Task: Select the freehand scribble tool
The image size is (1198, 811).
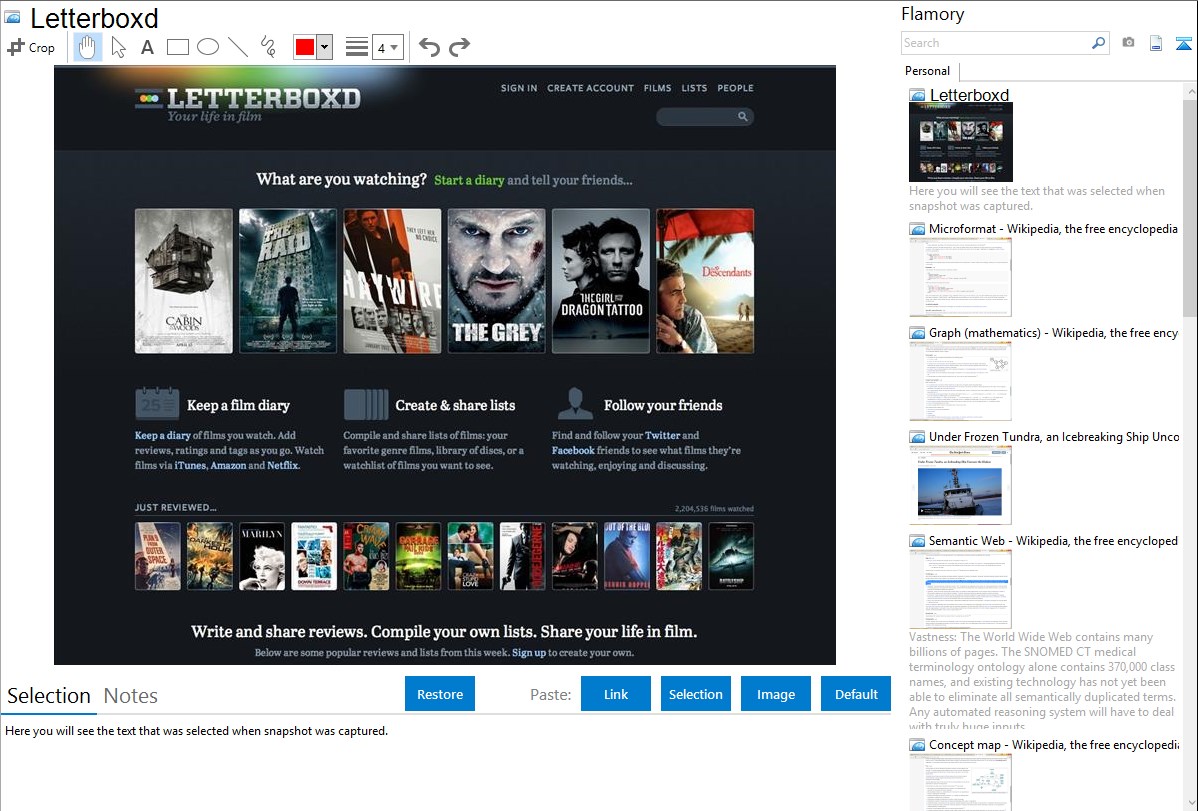Action: point(268,47)
